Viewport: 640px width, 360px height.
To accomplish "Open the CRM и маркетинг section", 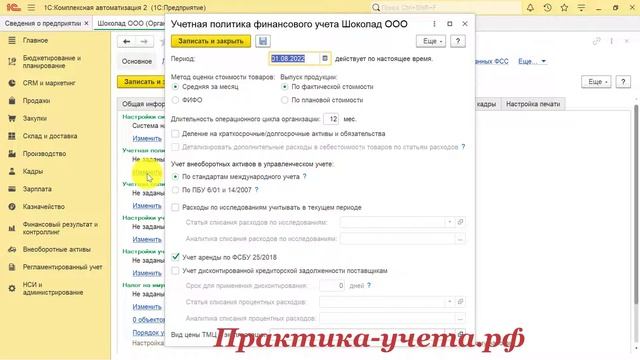I will (x=49, y=83).
